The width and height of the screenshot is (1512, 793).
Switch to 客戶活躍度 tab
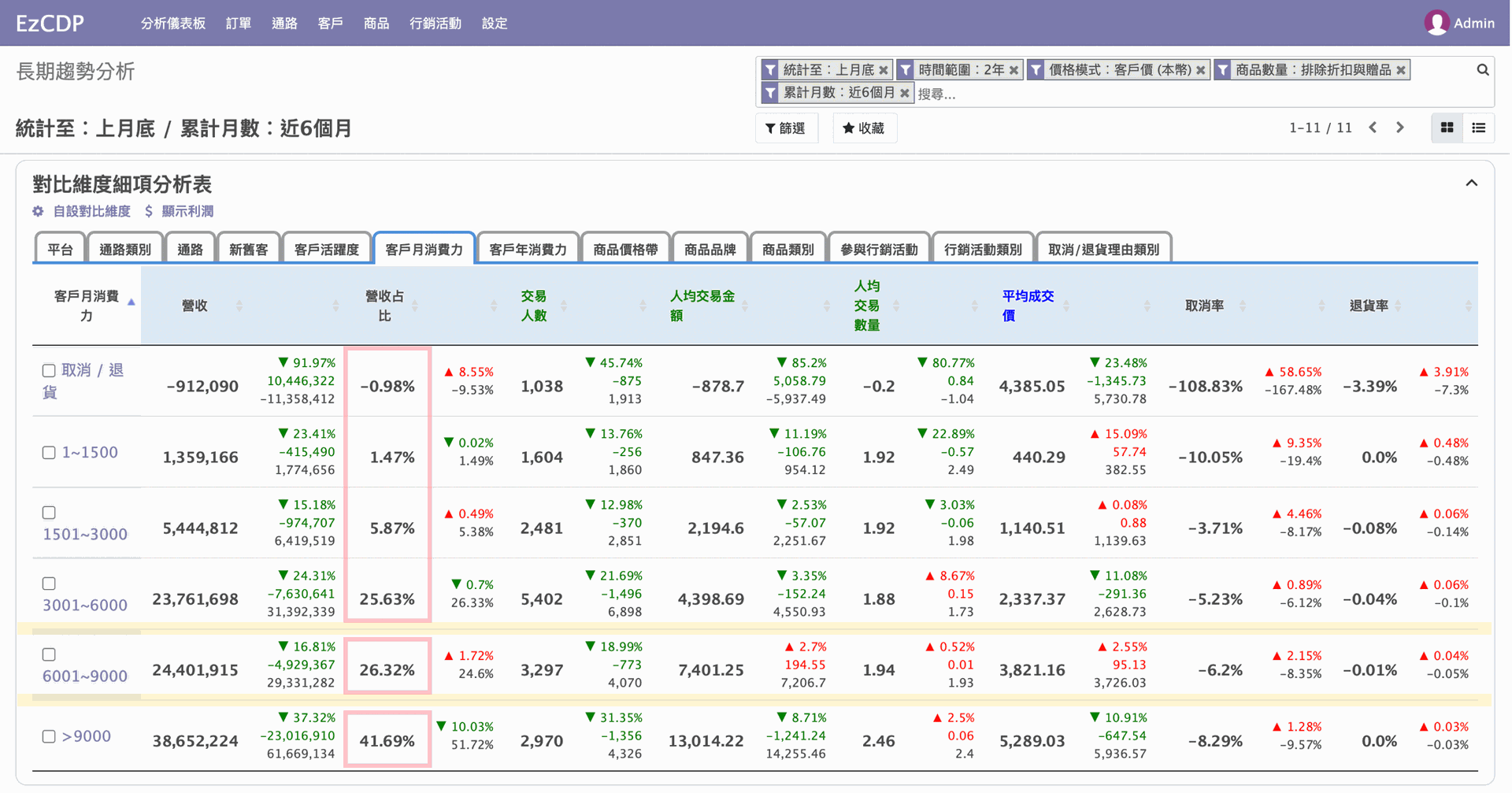326,249
